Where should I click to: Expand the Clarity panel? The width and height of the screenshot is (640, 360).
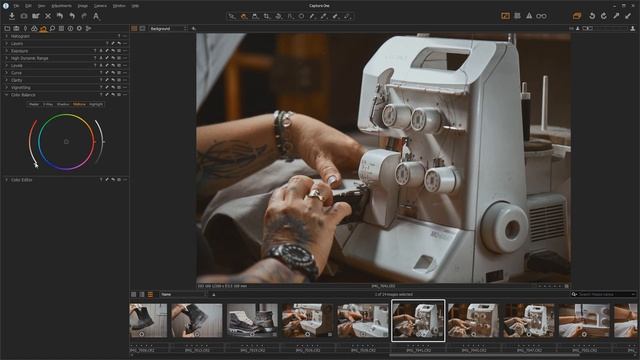7,80
